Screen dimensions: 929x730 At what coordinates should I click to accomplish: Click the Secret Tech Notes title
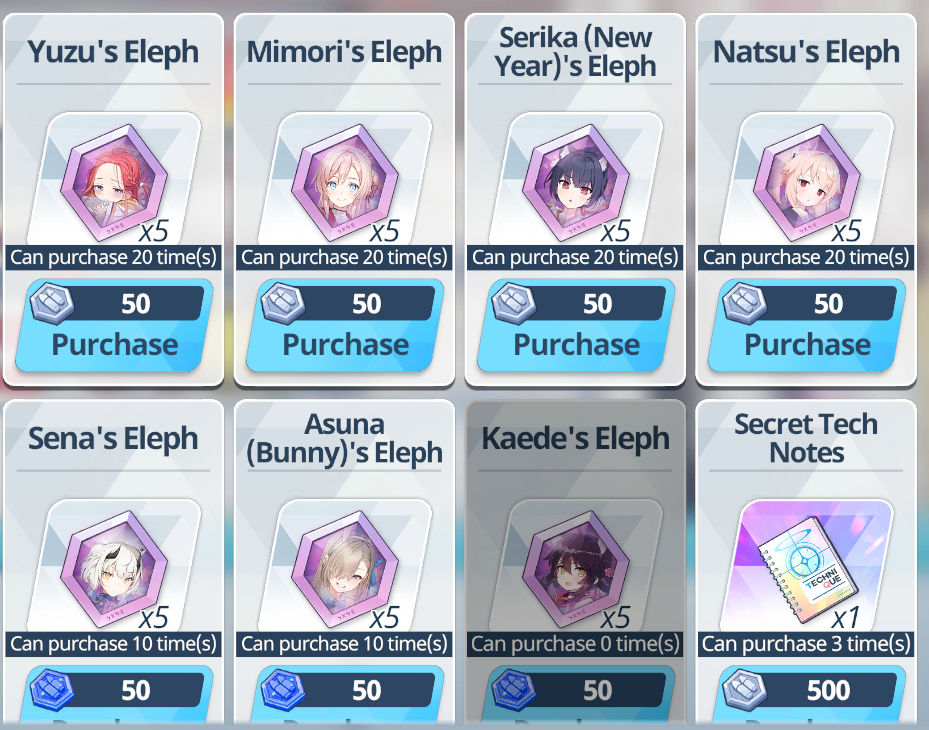[806, 438]
